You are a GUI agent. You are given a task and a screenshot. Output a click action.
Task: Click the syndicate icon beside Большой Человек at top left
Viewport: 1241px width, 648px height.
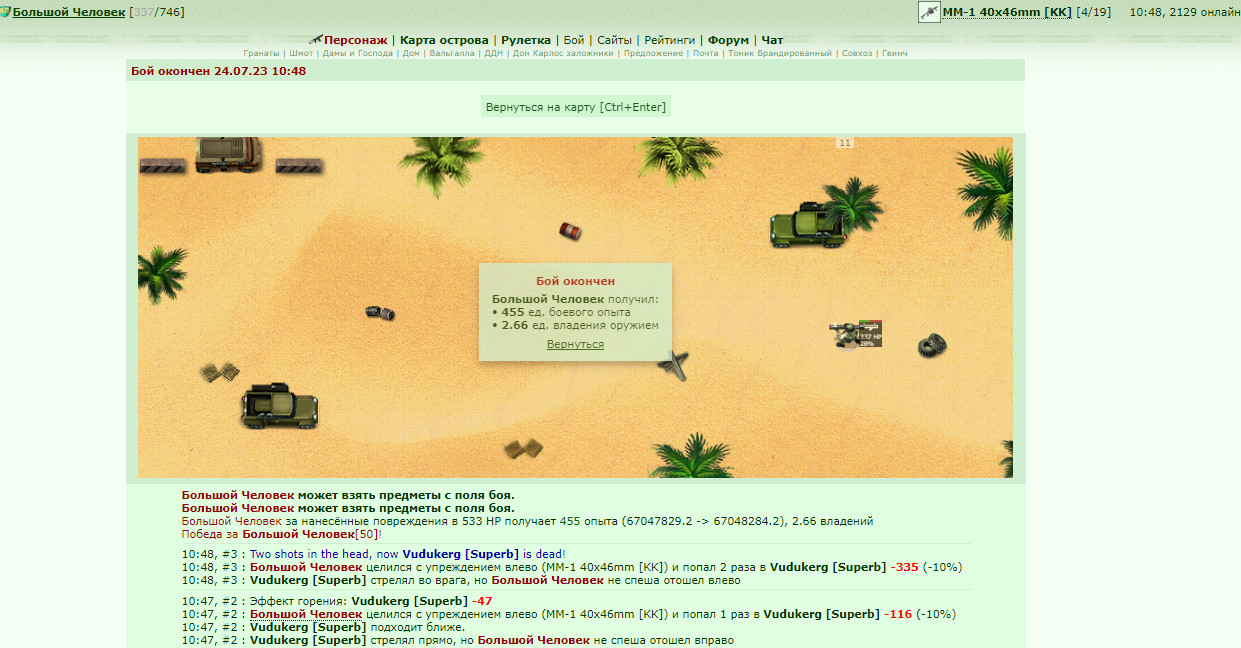(6, 12)
